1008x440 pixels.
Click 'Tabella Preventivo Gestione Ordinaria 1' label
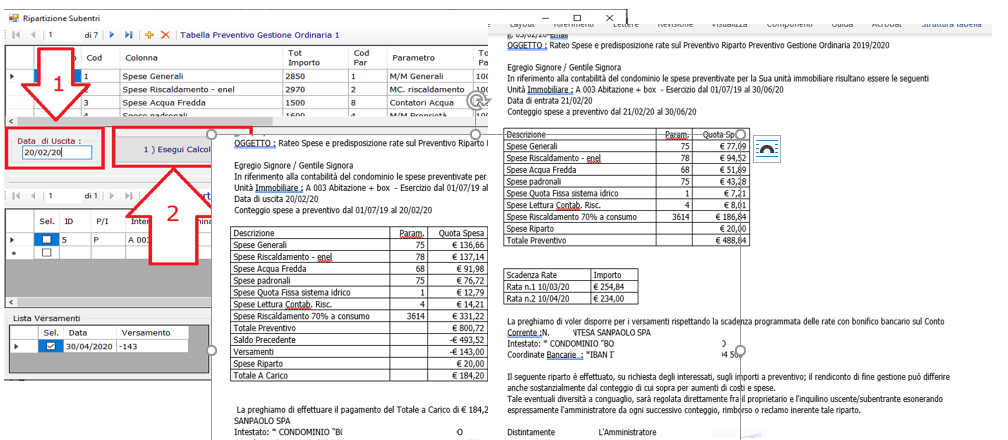click(260, 35)
